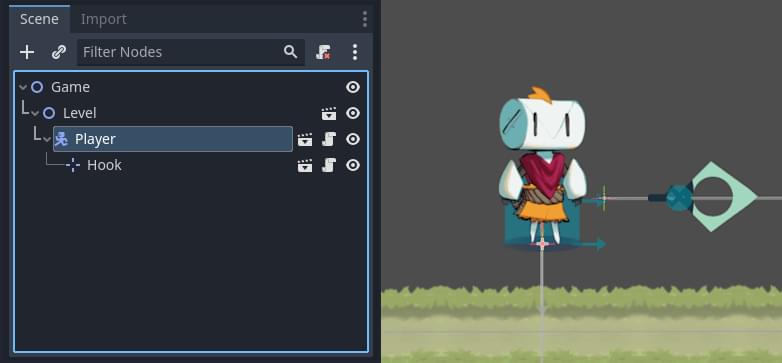Open the Level scene in editor icon
Viewport: 782px width, 363px height.
(329, 114)
